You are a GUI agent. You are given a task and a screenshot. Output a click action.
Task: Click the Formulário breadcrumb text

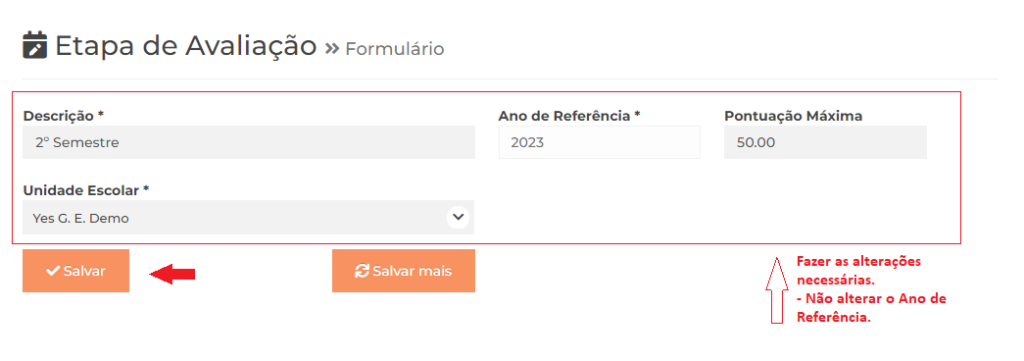click(x=394, y=49)
